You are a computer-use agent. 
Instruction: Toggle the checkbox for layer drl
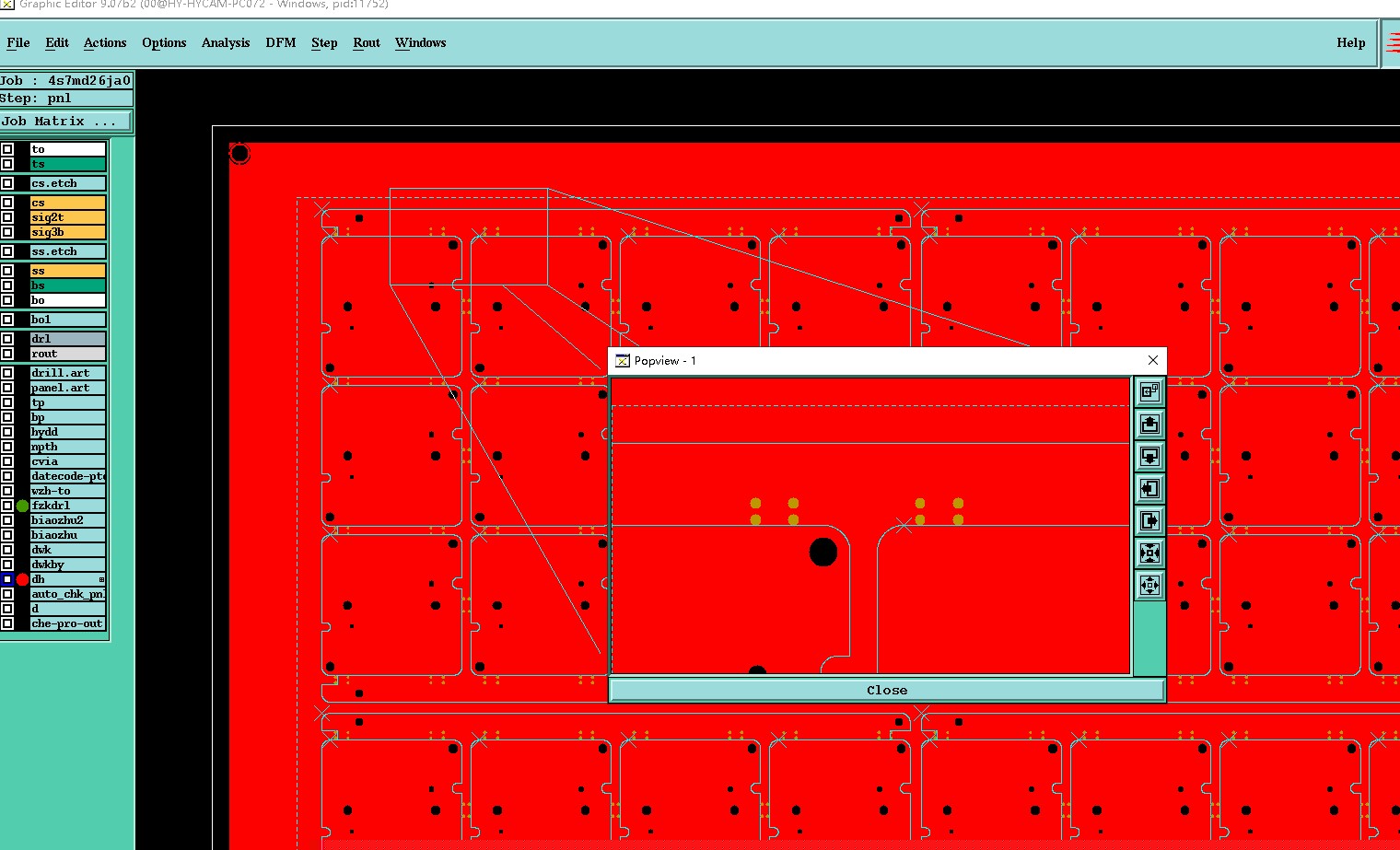pos(7,339)
